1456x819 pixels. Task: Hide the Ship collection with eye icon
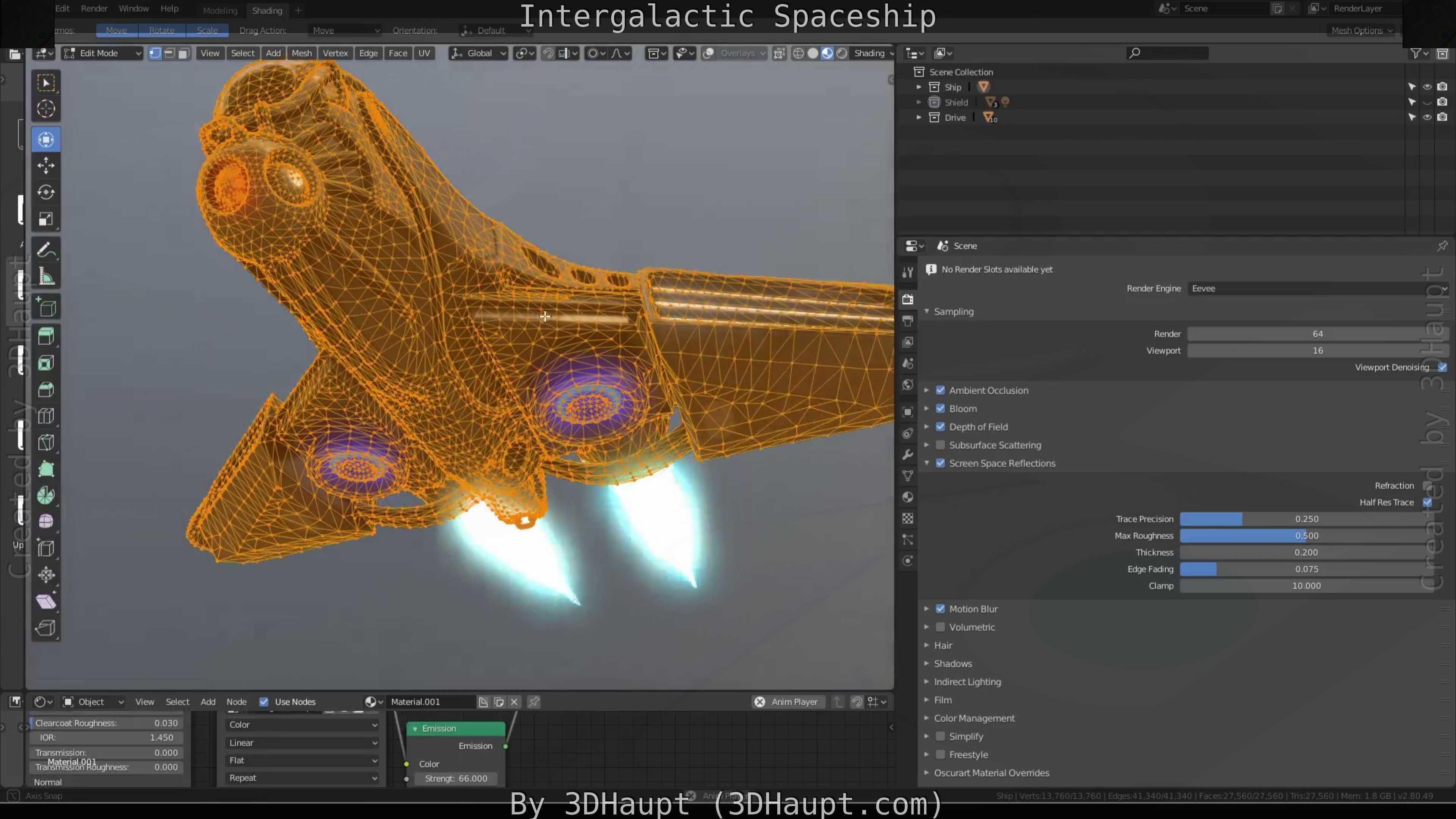(x=1427, y=87)
